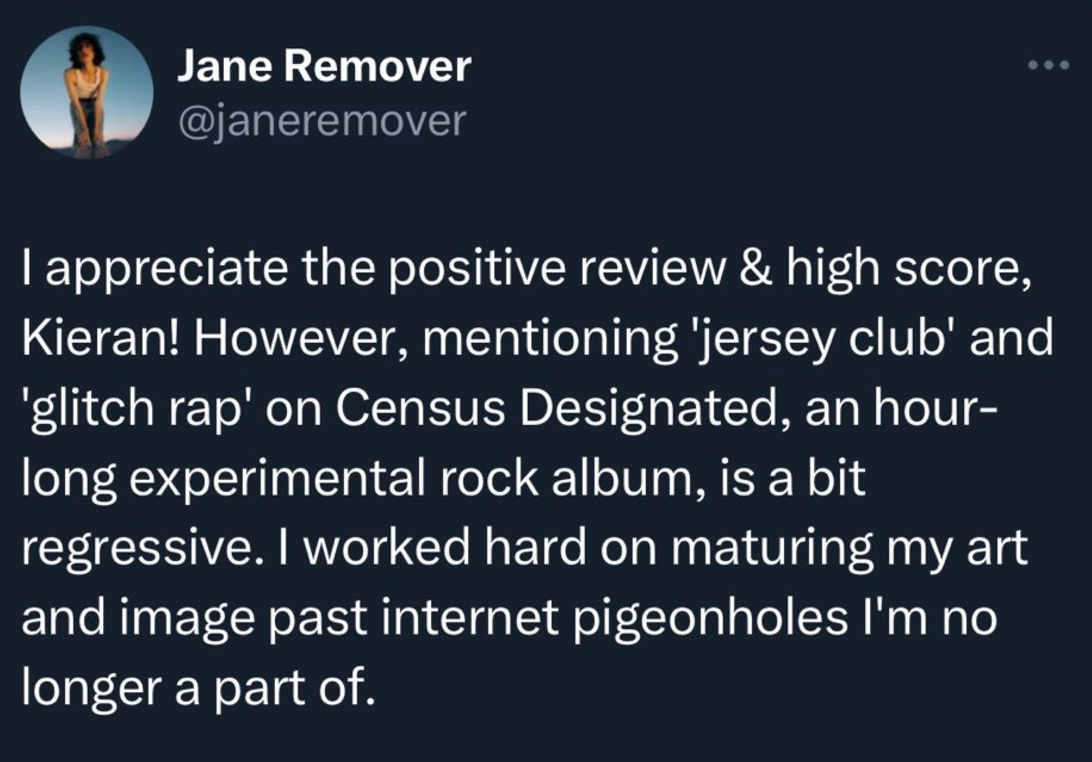Open the Jane Remover display name link
This screenshot has height=762, width=1092.
pos(325,67)
